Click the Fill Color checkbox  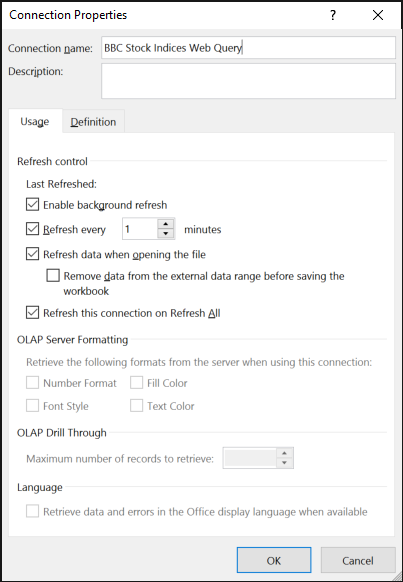coord(136,383)
